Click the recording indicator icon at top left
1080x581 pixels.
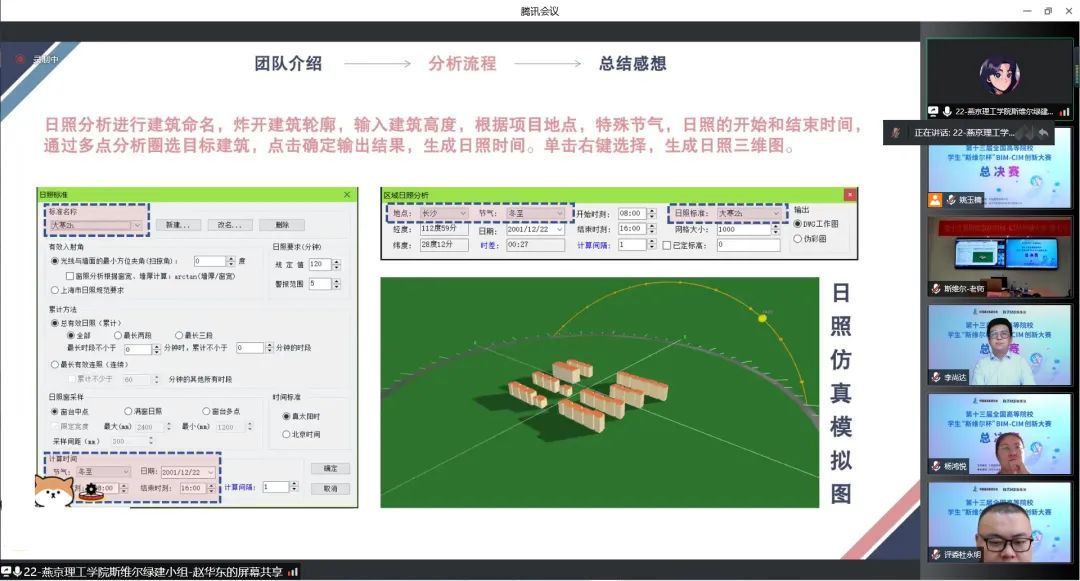coord(19,59)
